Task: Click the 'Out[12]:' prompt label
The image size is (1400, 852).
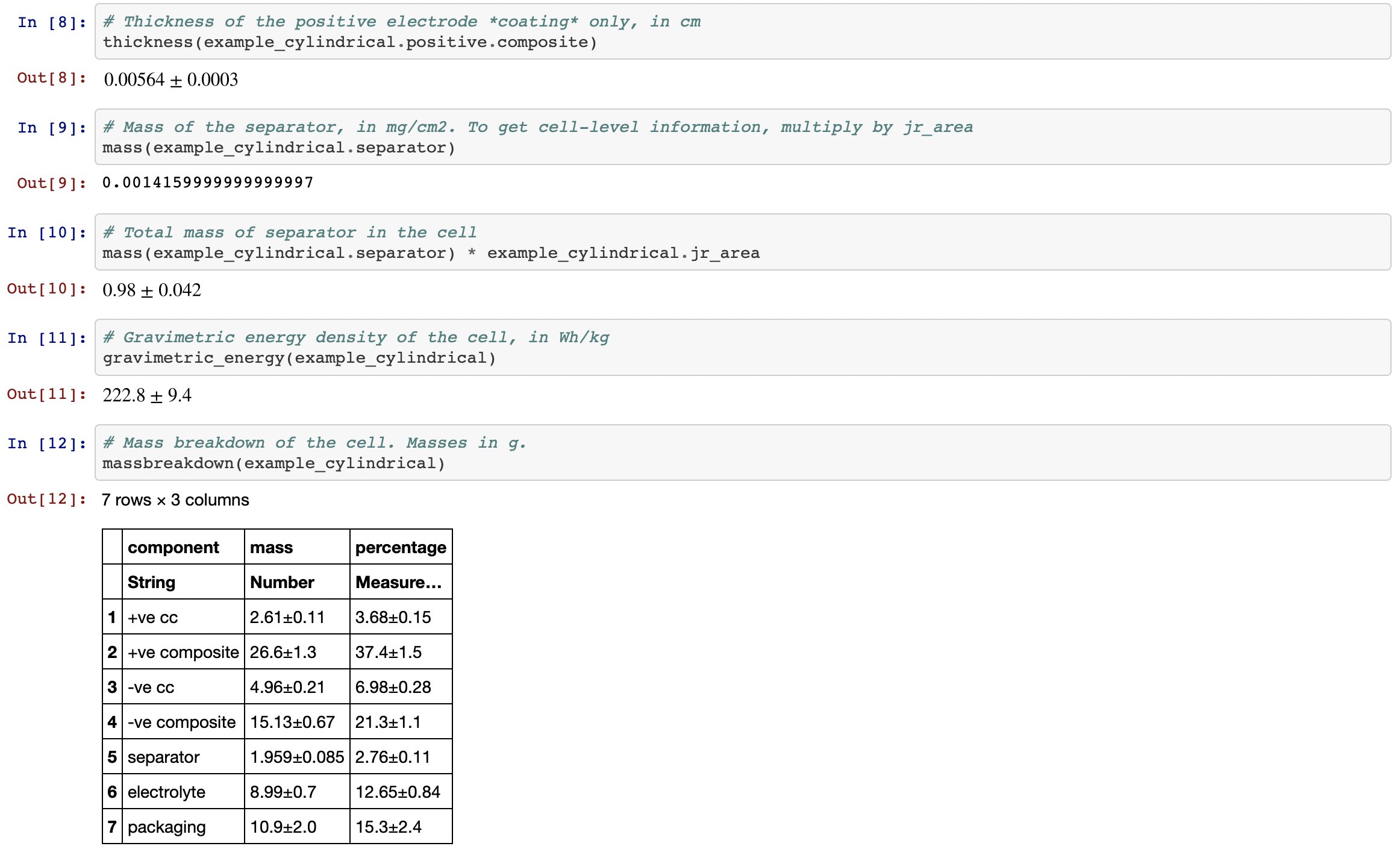Action: [x=47, y=499]
